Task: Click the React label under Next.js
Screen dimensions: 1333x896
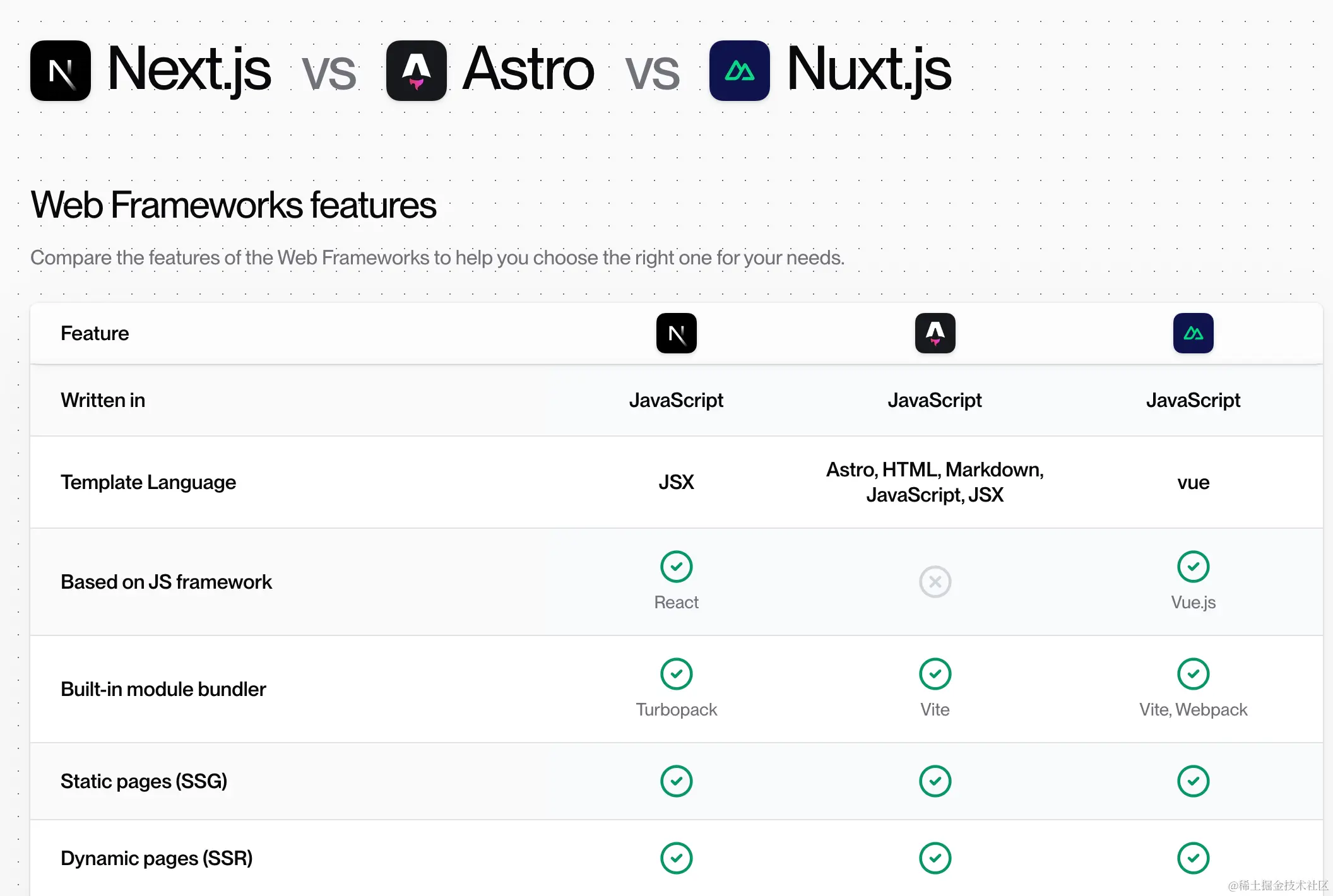Action: click(x=677, y=603)
